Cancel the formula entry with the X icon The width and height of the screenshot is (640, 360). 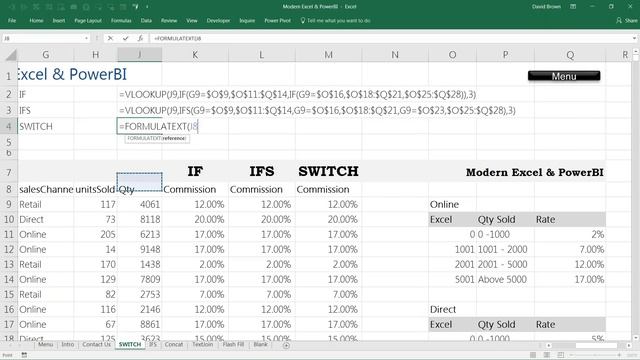[110, 38]
